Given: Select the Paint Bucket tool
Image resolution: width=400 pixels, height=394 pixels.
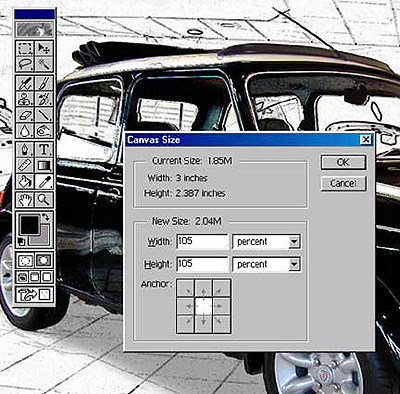Looking at the screenshot, I should [x=25, y=181].
